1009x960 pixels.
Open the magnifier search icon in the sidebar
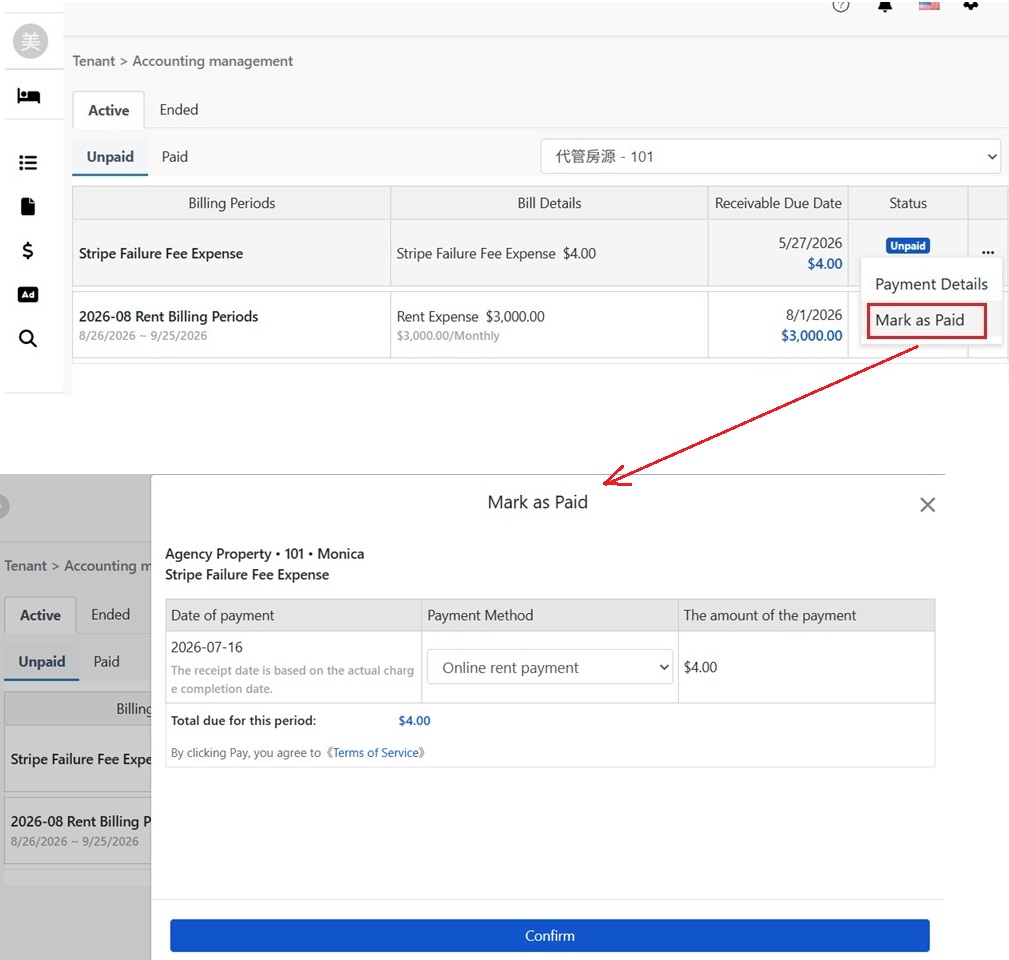(x=28, y=338)
